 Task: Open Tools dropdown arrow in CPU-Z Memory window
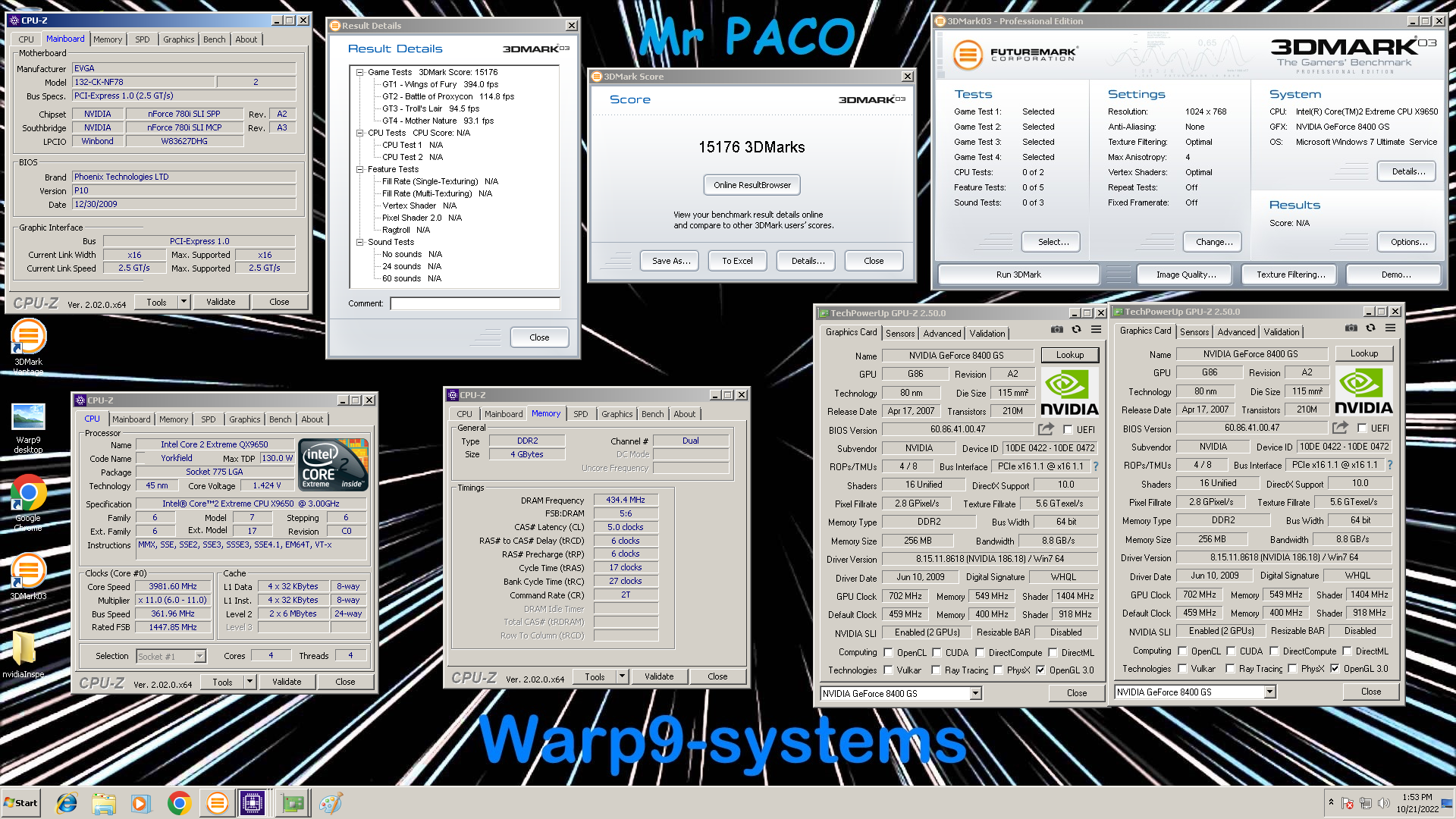tap(622, 676)
